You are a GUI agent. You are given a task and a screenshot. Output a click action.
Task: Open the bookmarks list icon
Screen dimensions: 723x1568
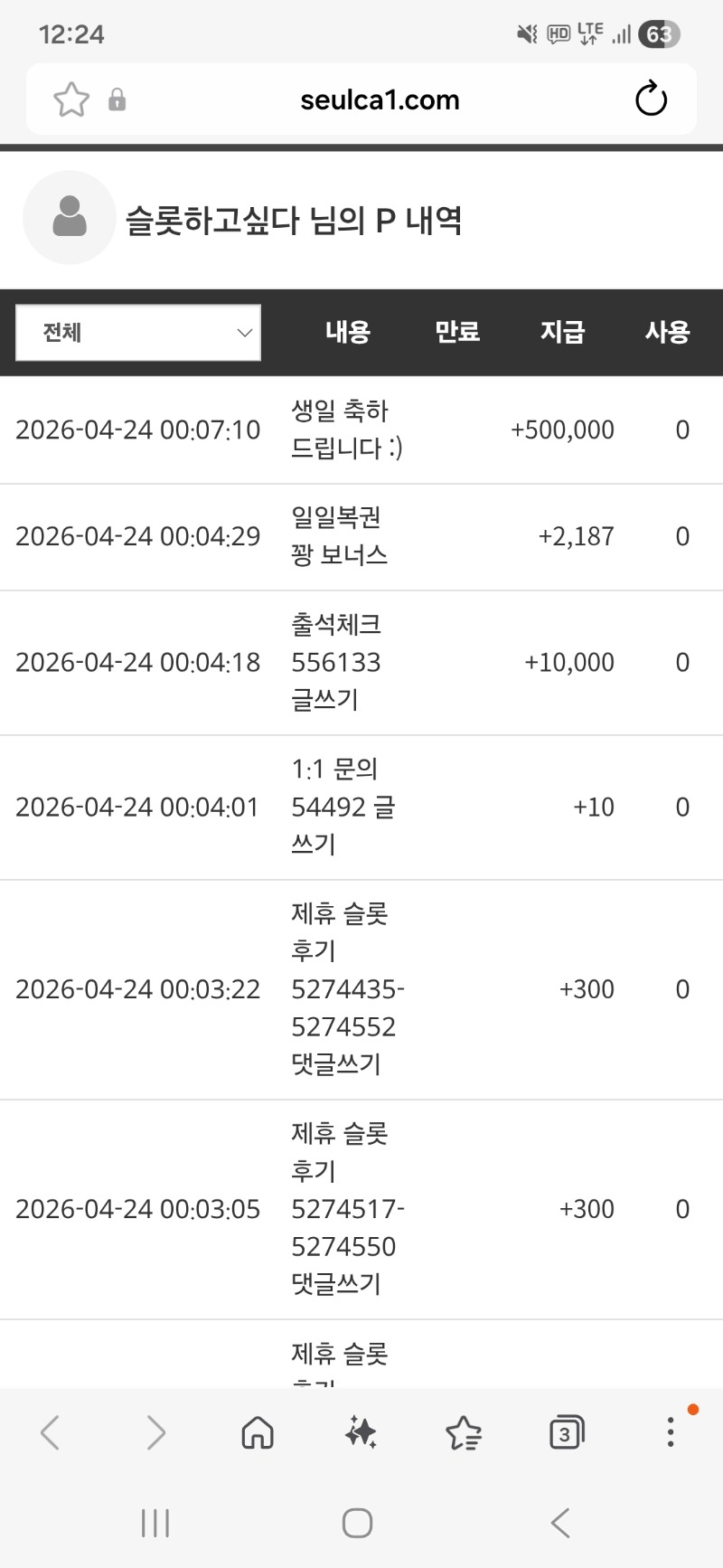click(464, 1432)
